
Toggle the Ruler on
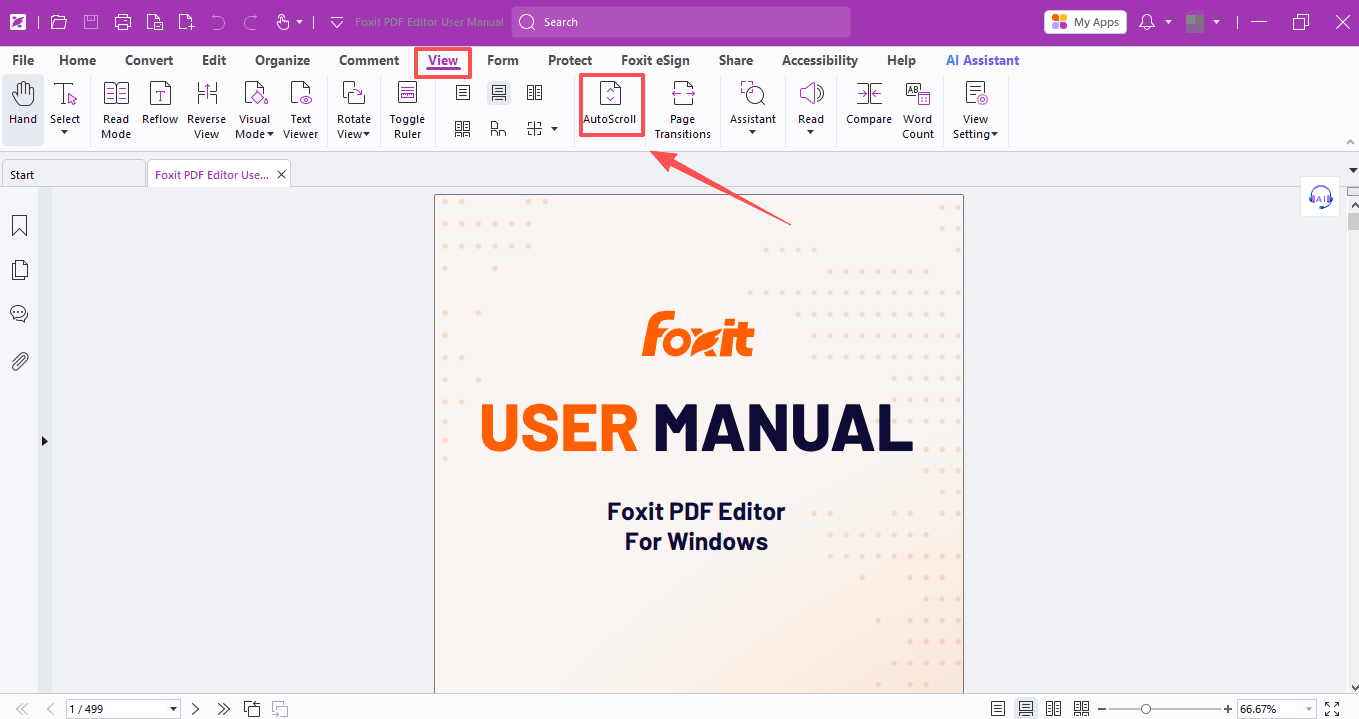407,110
